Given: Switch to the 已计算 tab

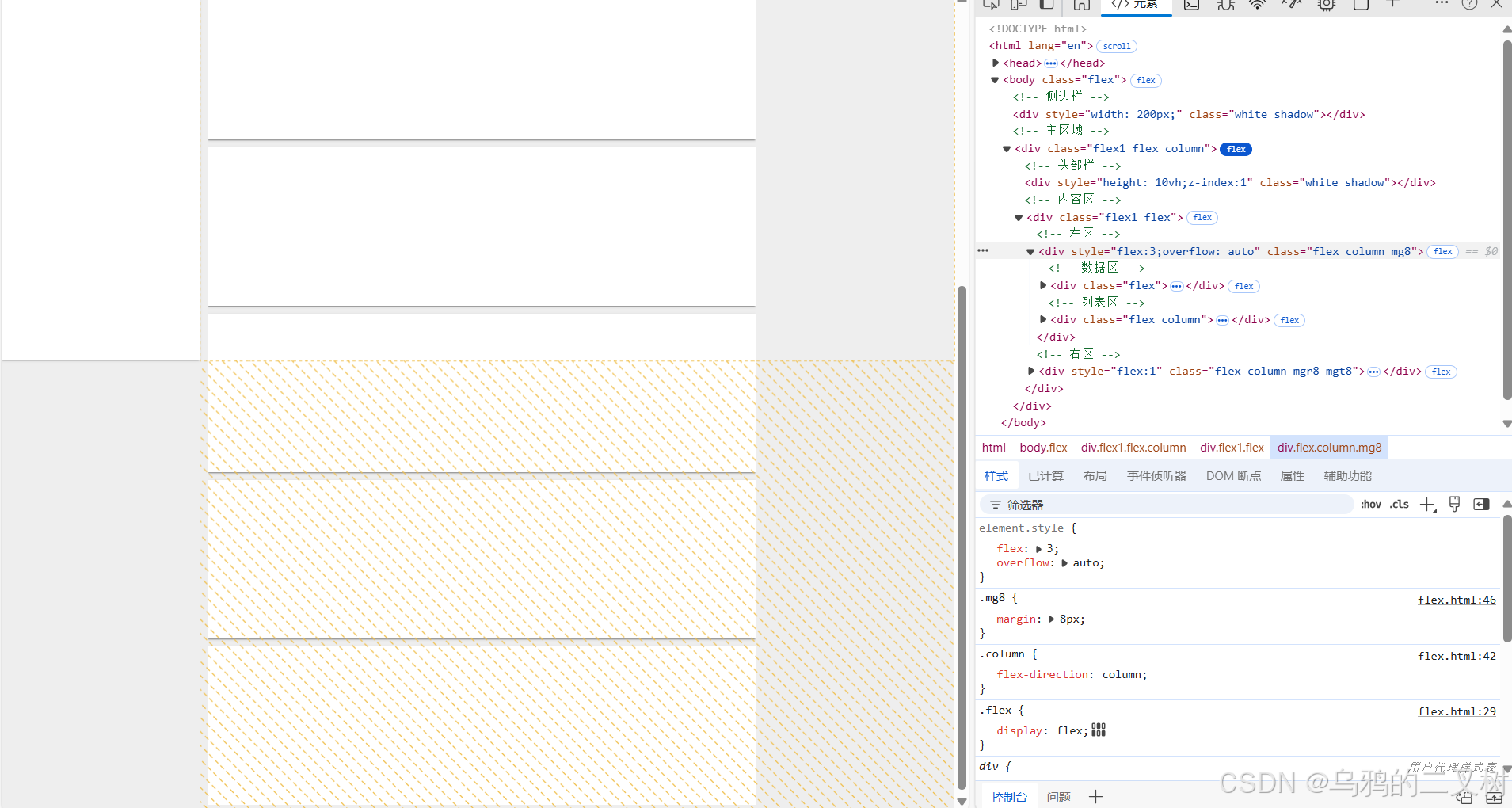Looking at the screenshot, I should coord(1045,475).
